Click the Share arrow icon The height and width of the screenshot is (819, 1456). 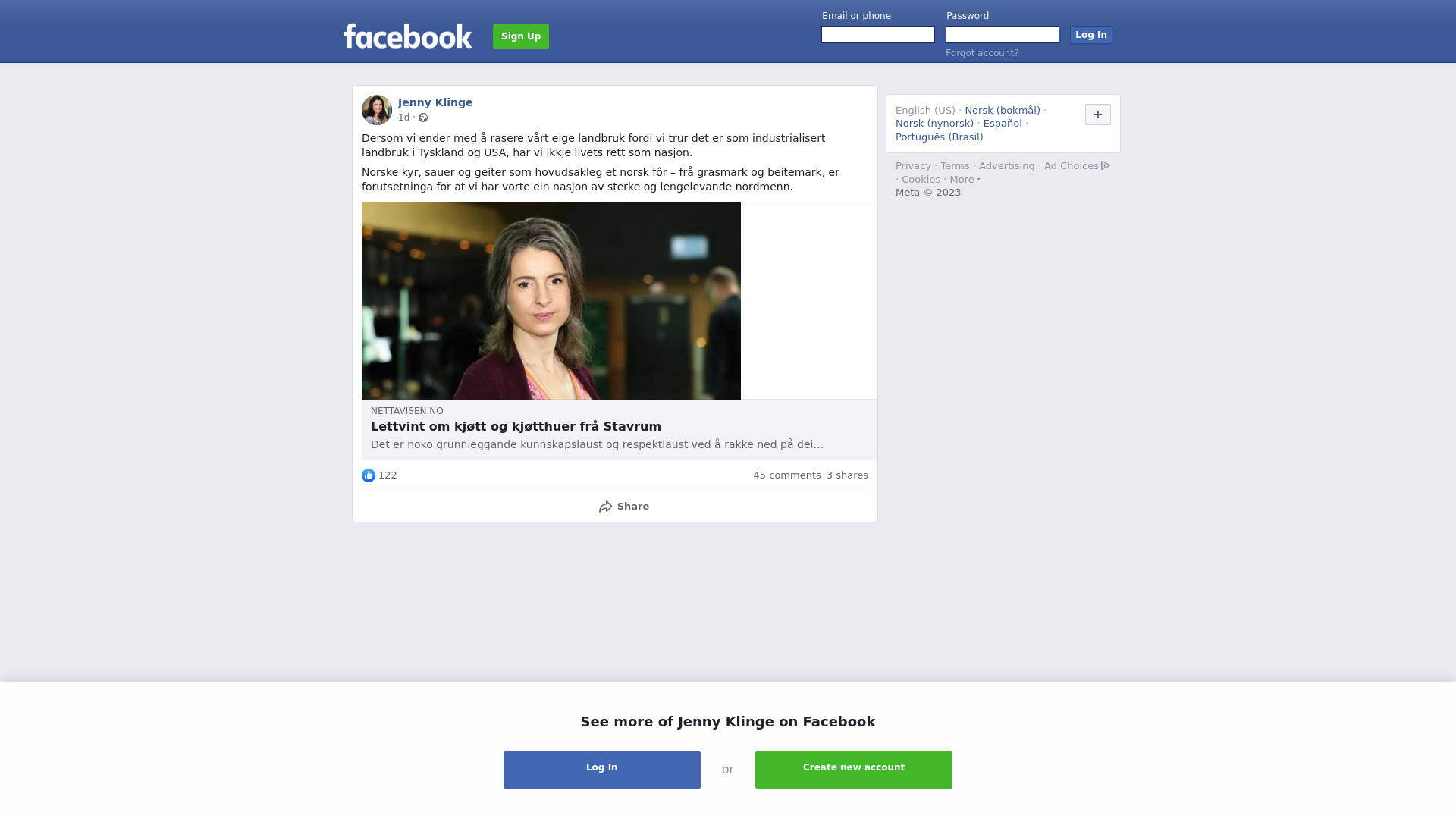tap(605, 507)
